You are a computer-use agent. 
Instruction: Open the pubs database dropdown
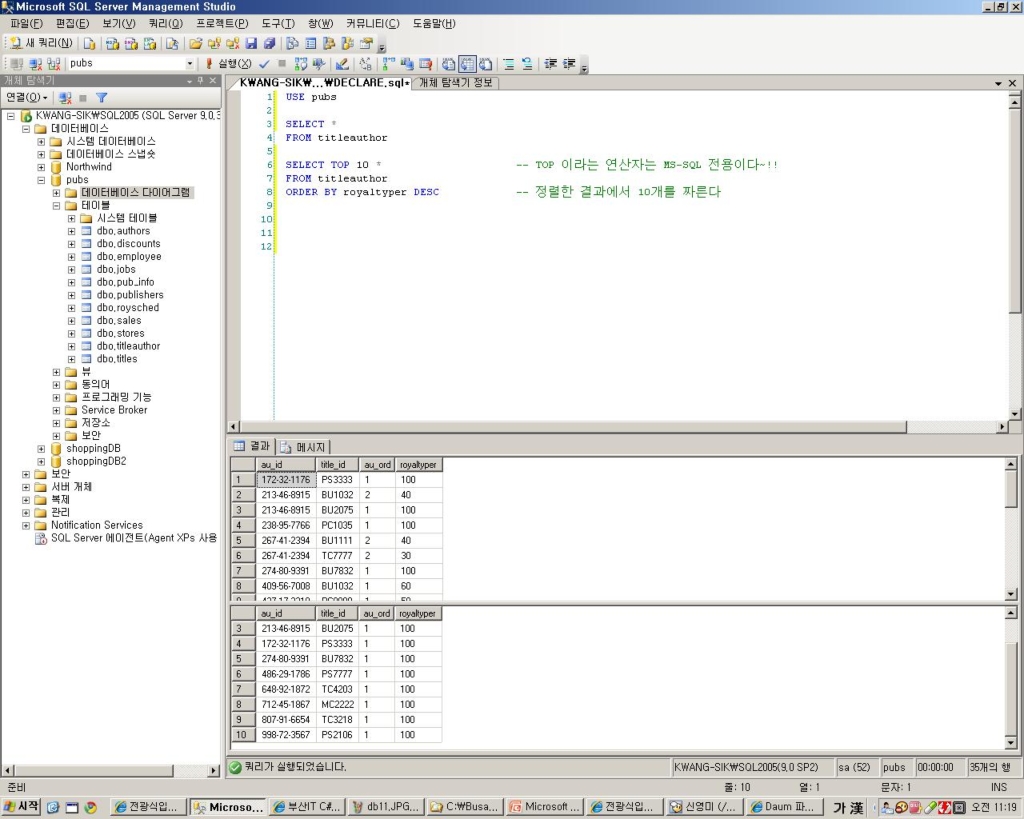189,63
